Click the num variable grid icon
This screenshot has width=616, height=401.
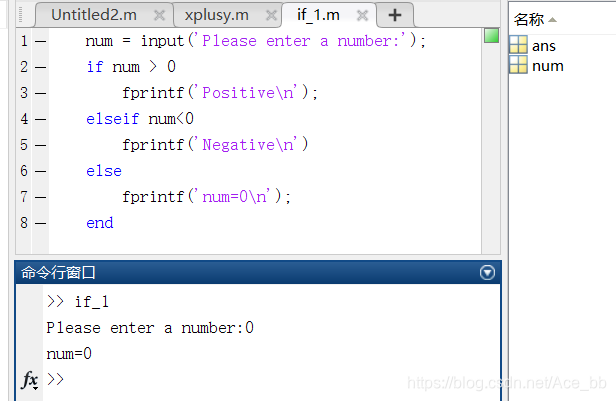[x=518, y=64]
